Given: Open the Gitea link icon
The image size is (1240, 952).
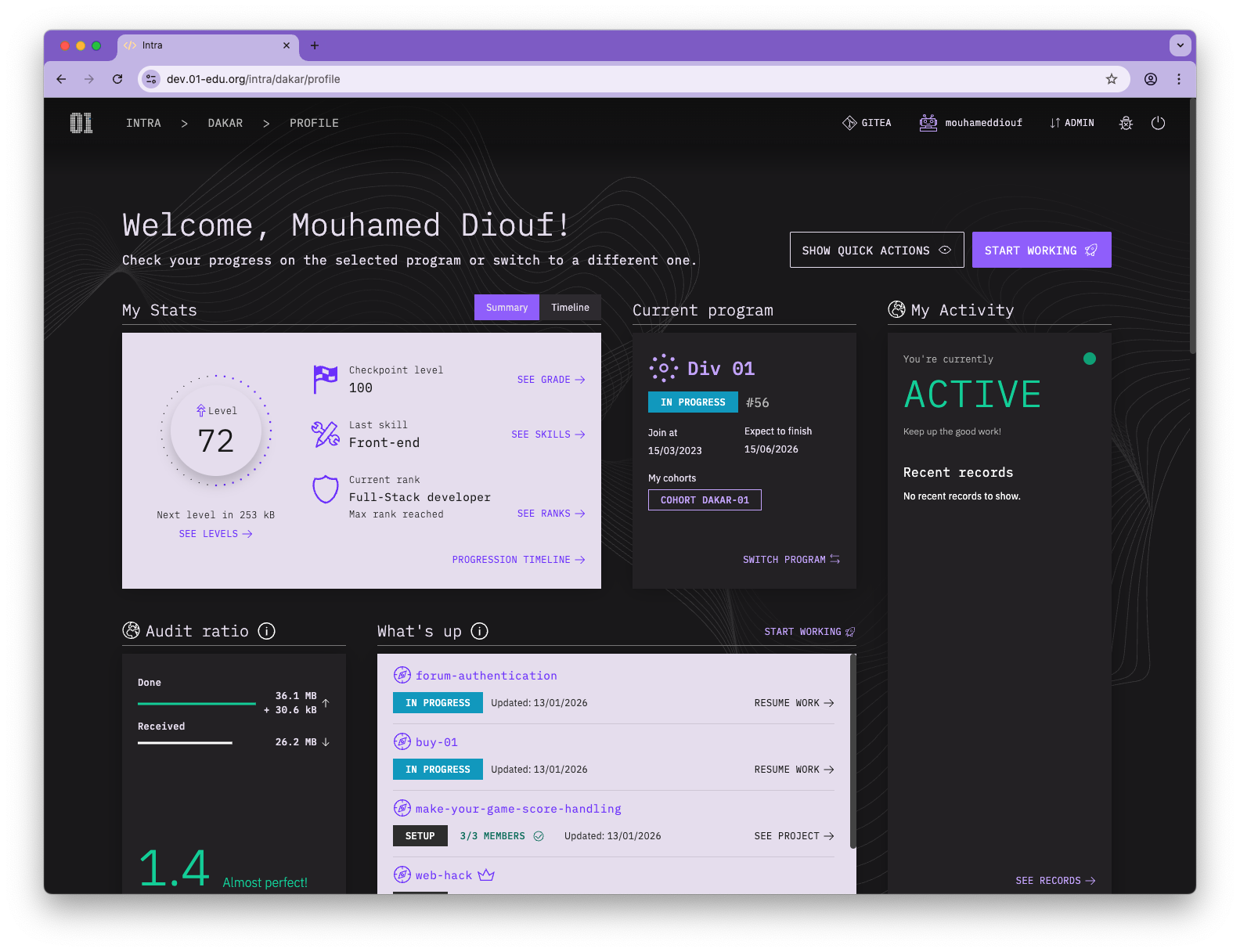Looking at the screenshot, I should click(x=849, y=123).
